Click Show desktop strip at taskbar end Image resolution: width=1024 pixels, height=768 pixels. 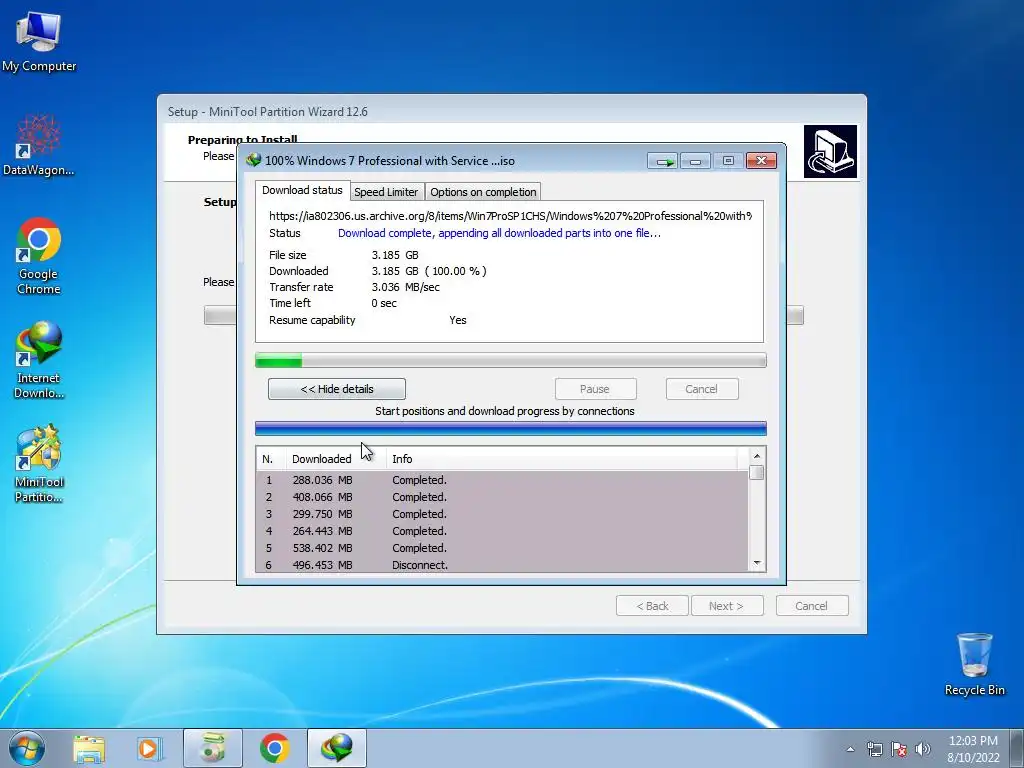pos(1017,748)
